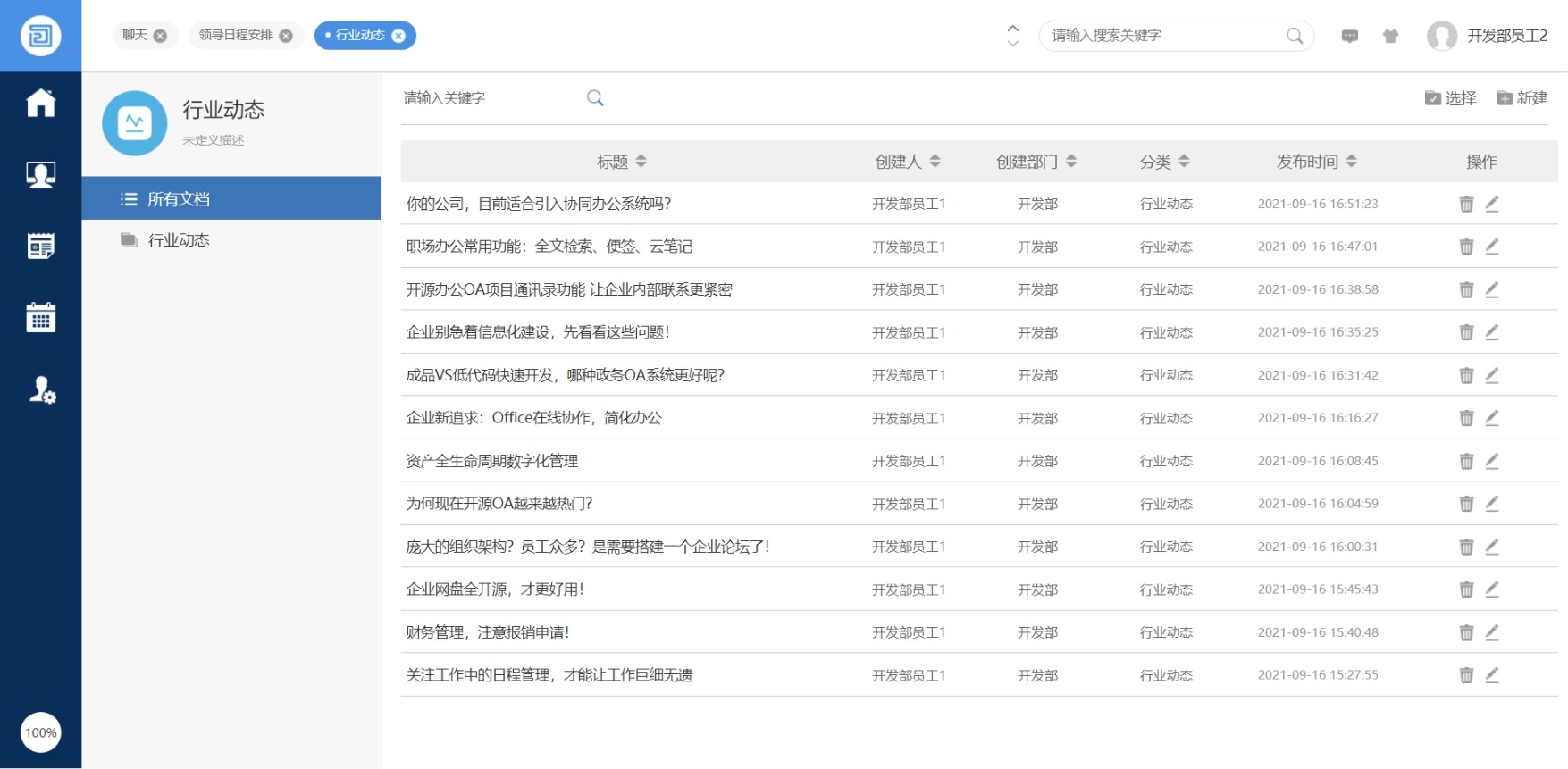Delete the 资产全生命周期数字化管理 row
Image resolution: width=1568 pixels, height=769 pixels.
[x=1466, y=461]
